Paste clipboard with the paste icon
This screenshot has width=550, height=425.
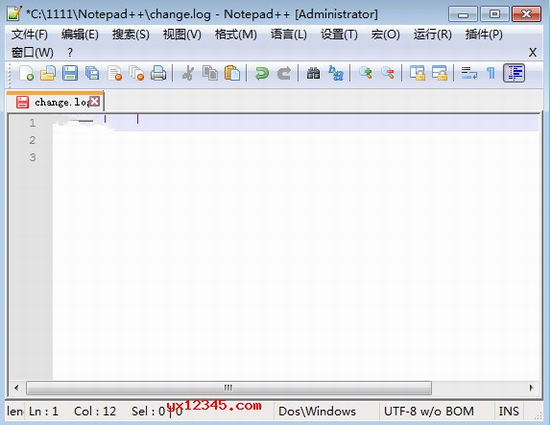pos(232,73)
